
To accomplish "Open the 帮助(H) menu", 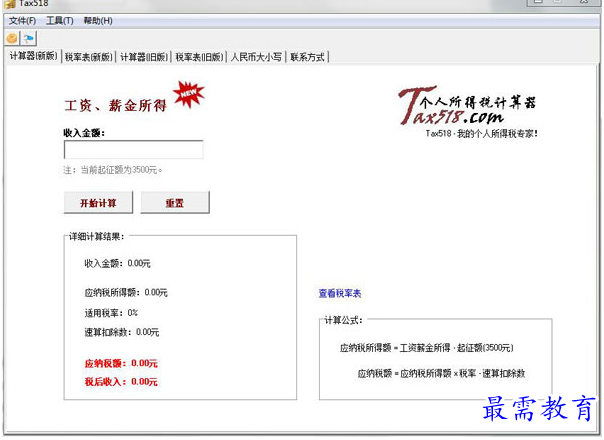I will [x=98, y=21].
